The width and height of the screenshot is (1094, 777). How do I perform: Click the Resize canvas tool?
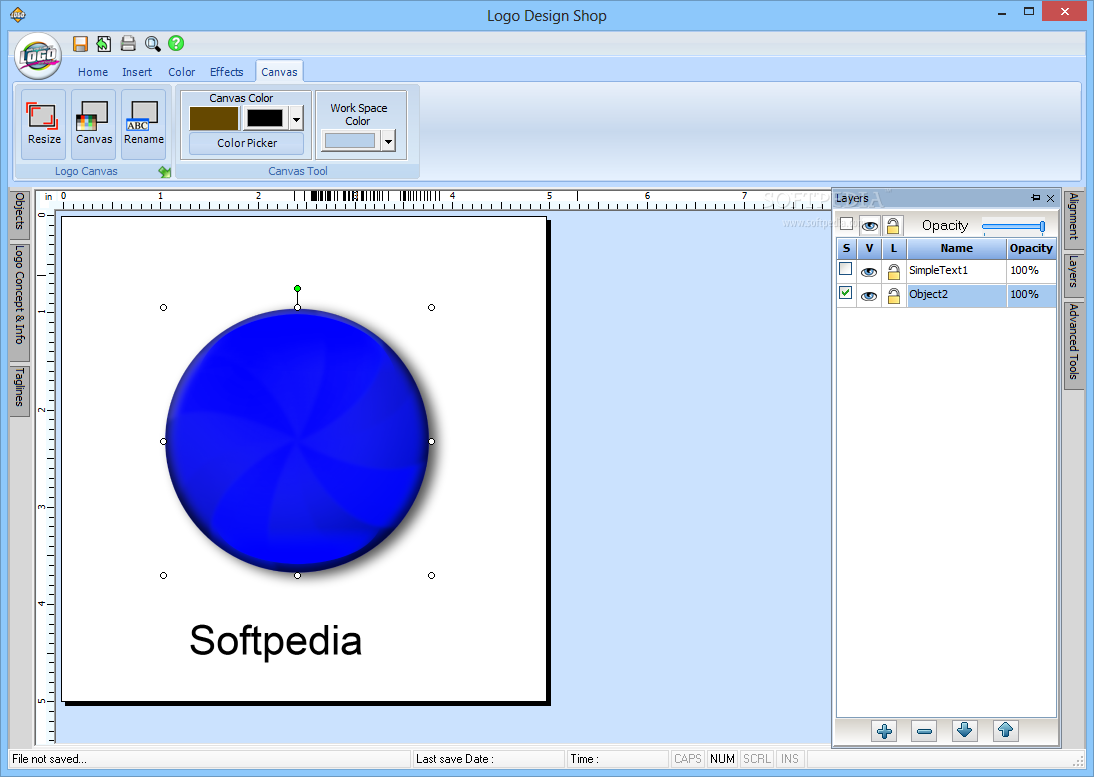pos(44,124)
